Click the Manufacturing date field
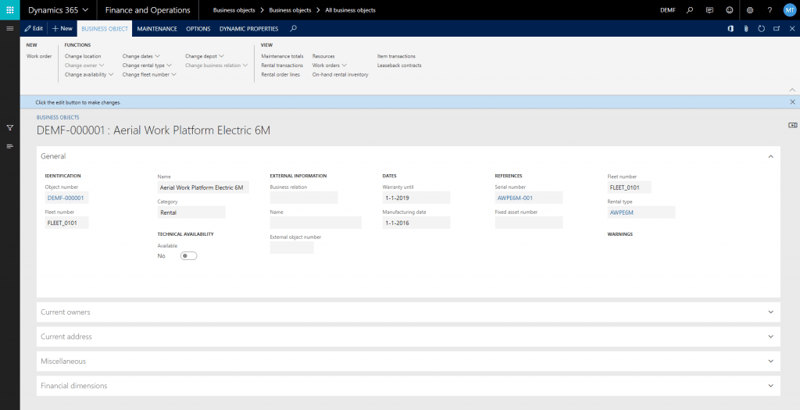 [416, 223]
